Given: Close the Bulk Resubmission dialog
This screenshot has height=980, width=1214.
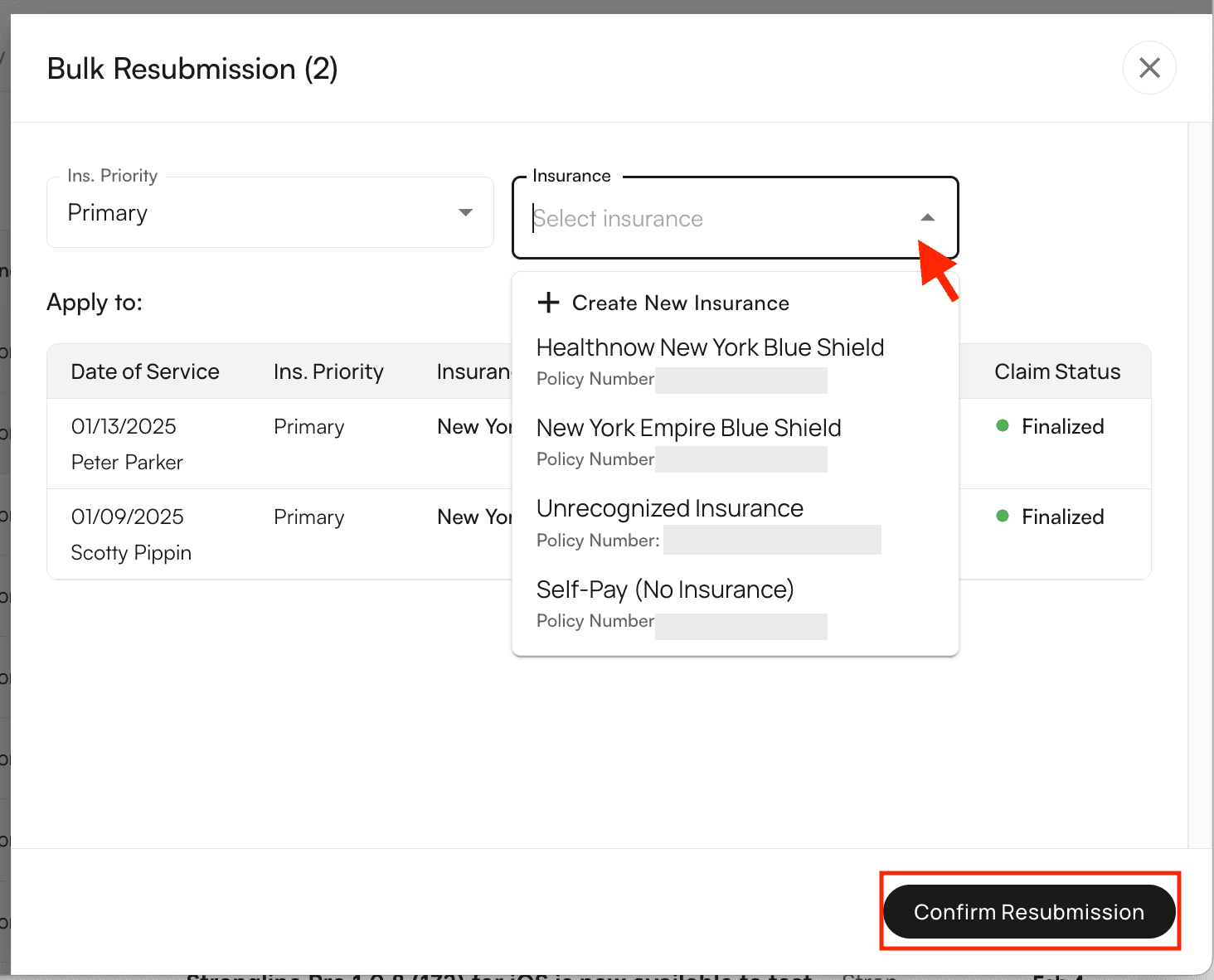Looking at the screenshot, I should pyautogui.click(x=1149, y=68).
